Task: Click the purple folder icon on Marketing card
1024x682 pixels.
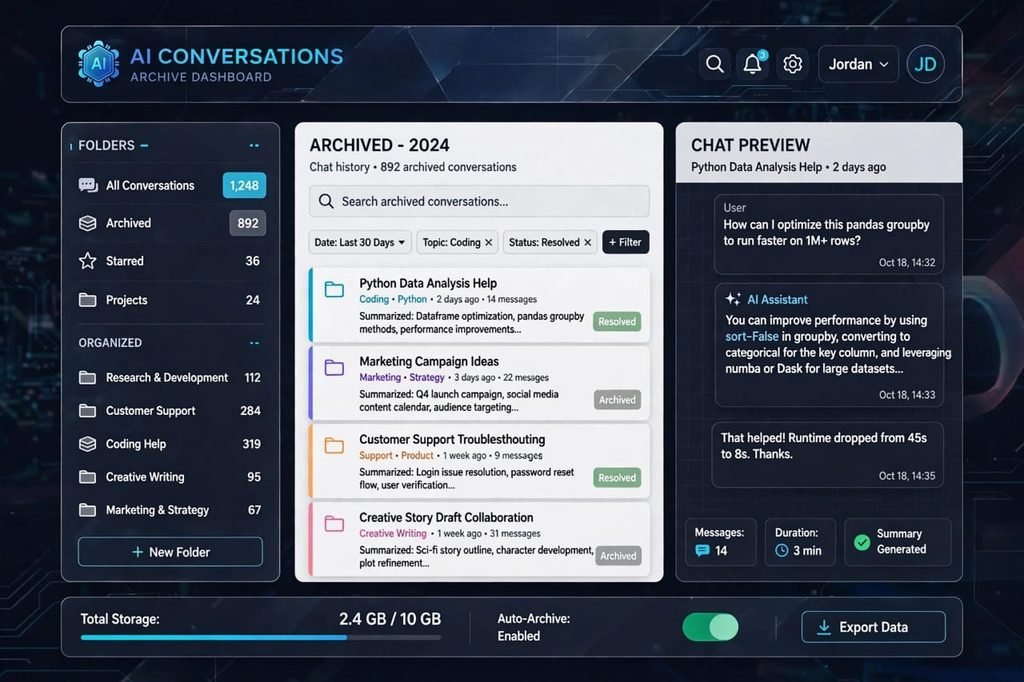Action: (x=334, y=367)
